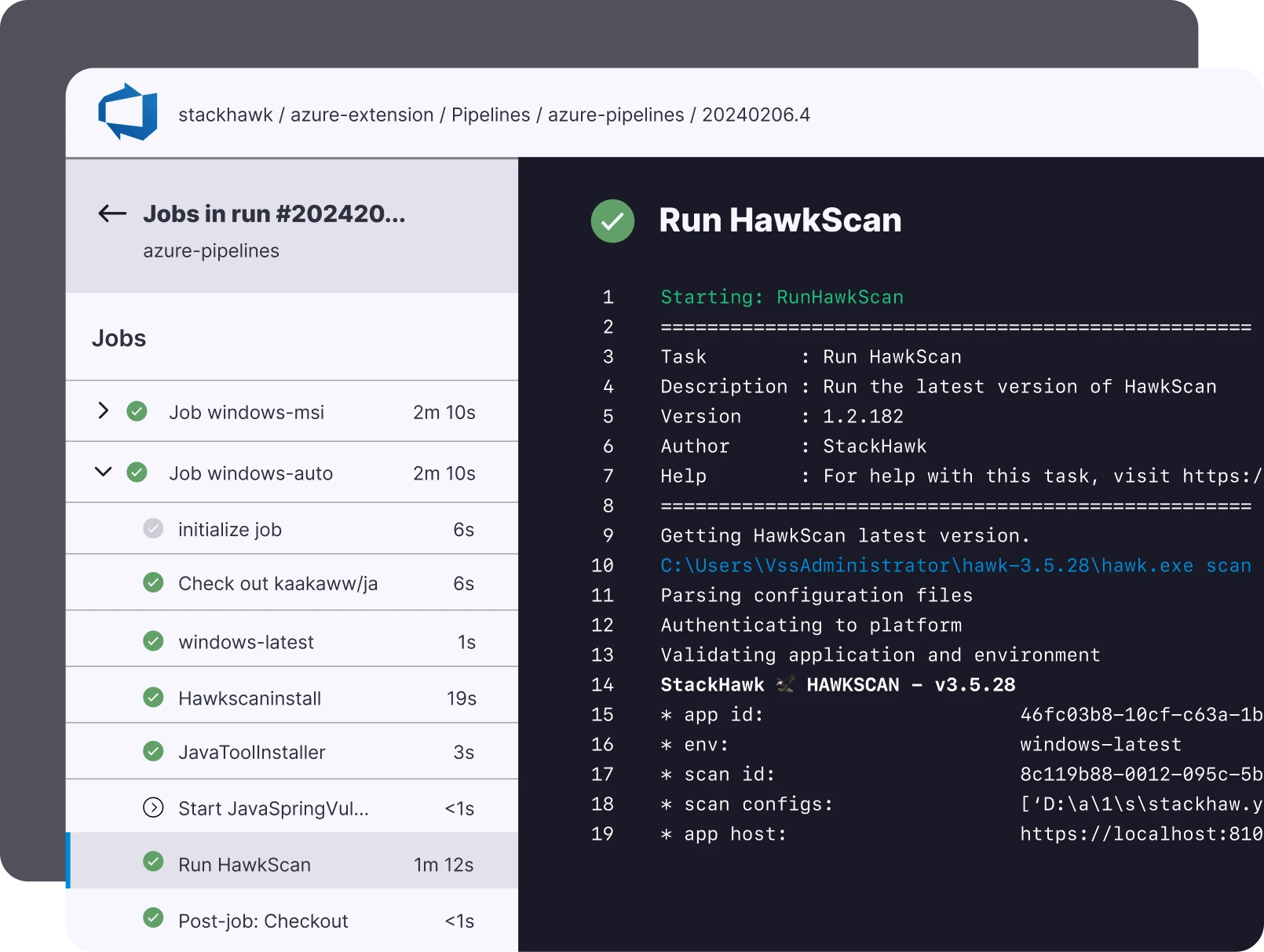Image resolution: width=1264 pixels, height=952 pixels.
Task: Select the Check out kaakaww/ja step
Action: click(x=279, y=583)
